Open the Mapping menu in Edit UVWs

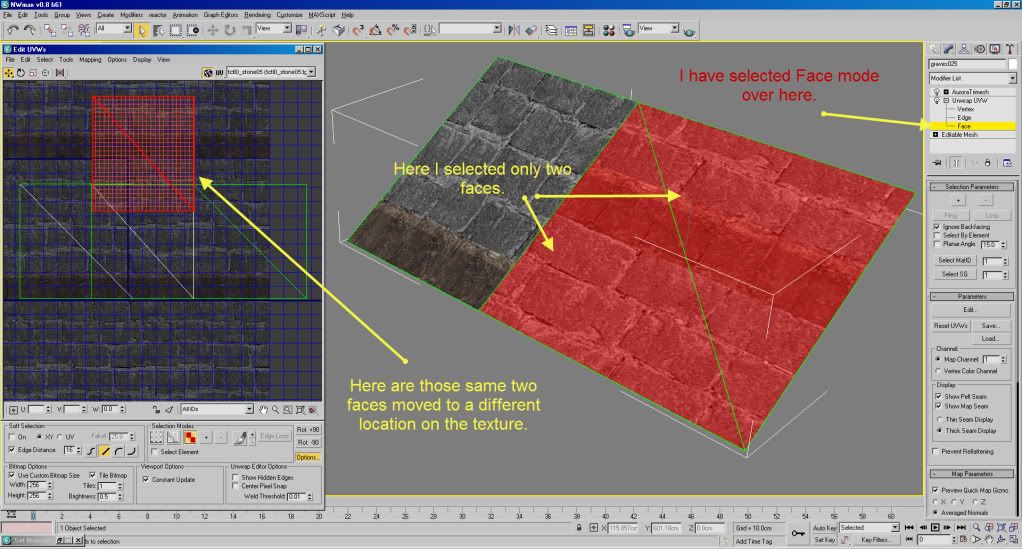[x=90, y=60]
